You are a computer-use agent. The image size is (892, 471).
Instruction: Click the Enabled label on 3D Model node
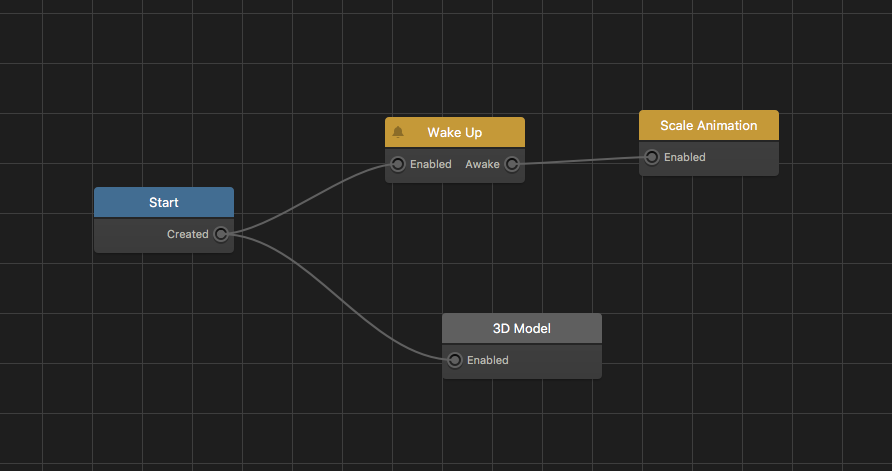[x=487, y=360]
